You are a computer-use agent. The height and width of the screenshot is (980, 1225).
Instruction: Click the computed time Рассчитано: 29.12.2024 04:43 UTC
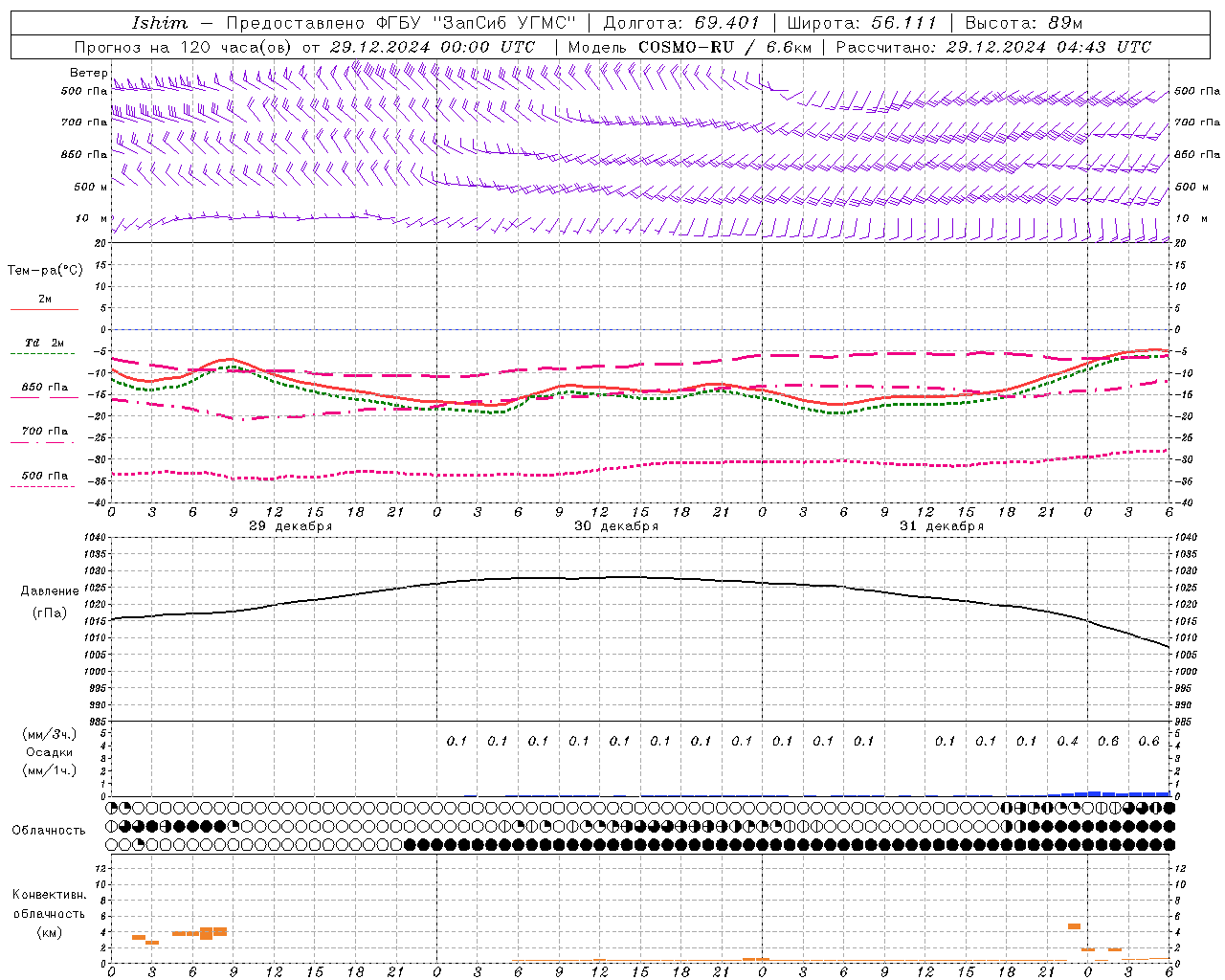tap(993, 47)
